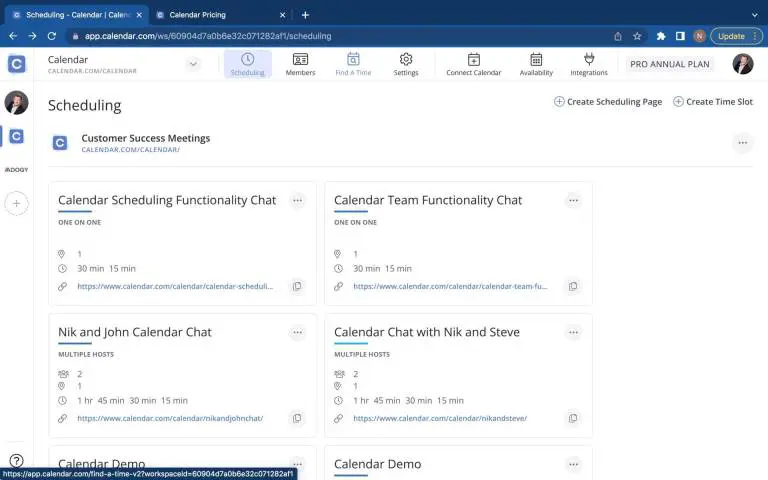The height and width of the screenshot is (480, 768).
Task: Open the profile avatar in top right
Action: tap(743, 64)
